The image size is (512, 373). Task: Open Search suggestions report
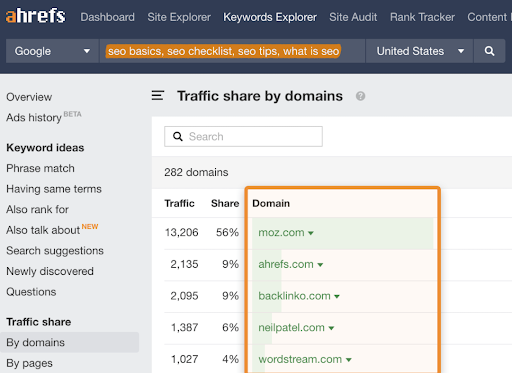click(x=55, y=251)
